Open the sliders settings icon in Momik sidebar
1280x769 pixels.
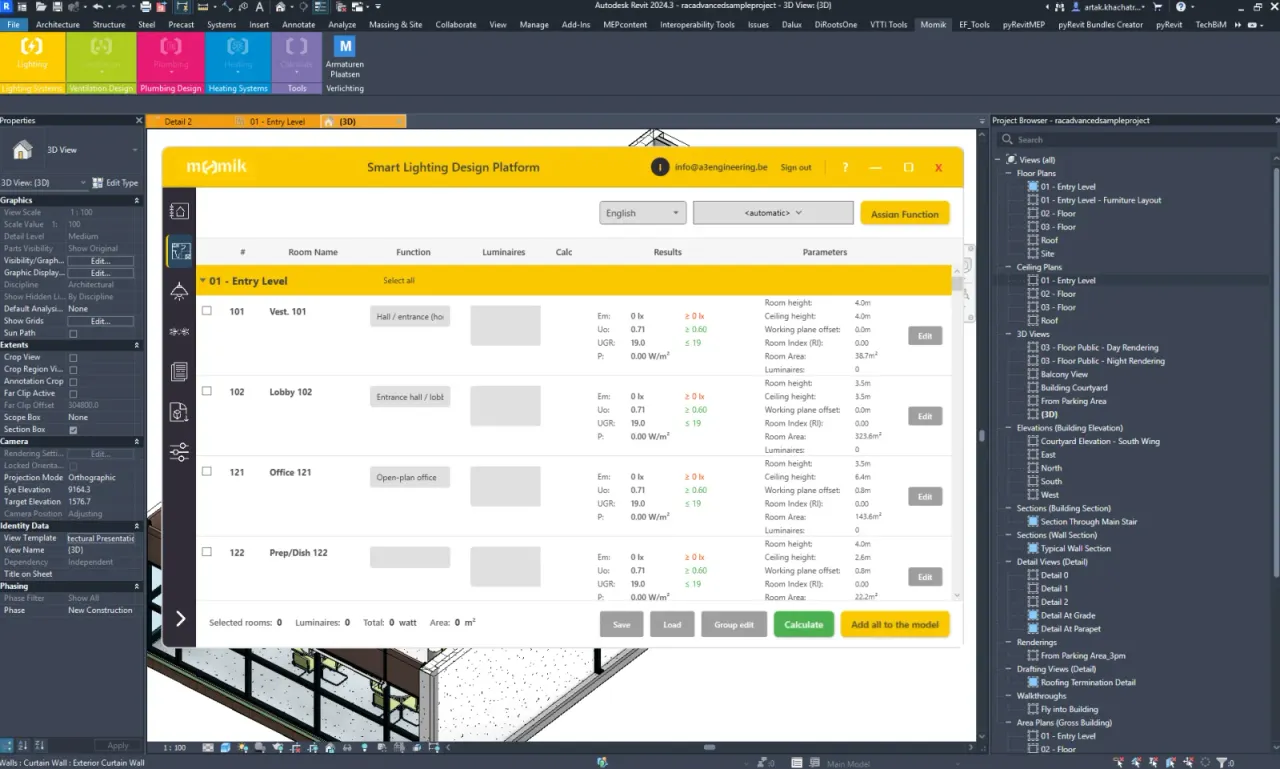point(179,452)
